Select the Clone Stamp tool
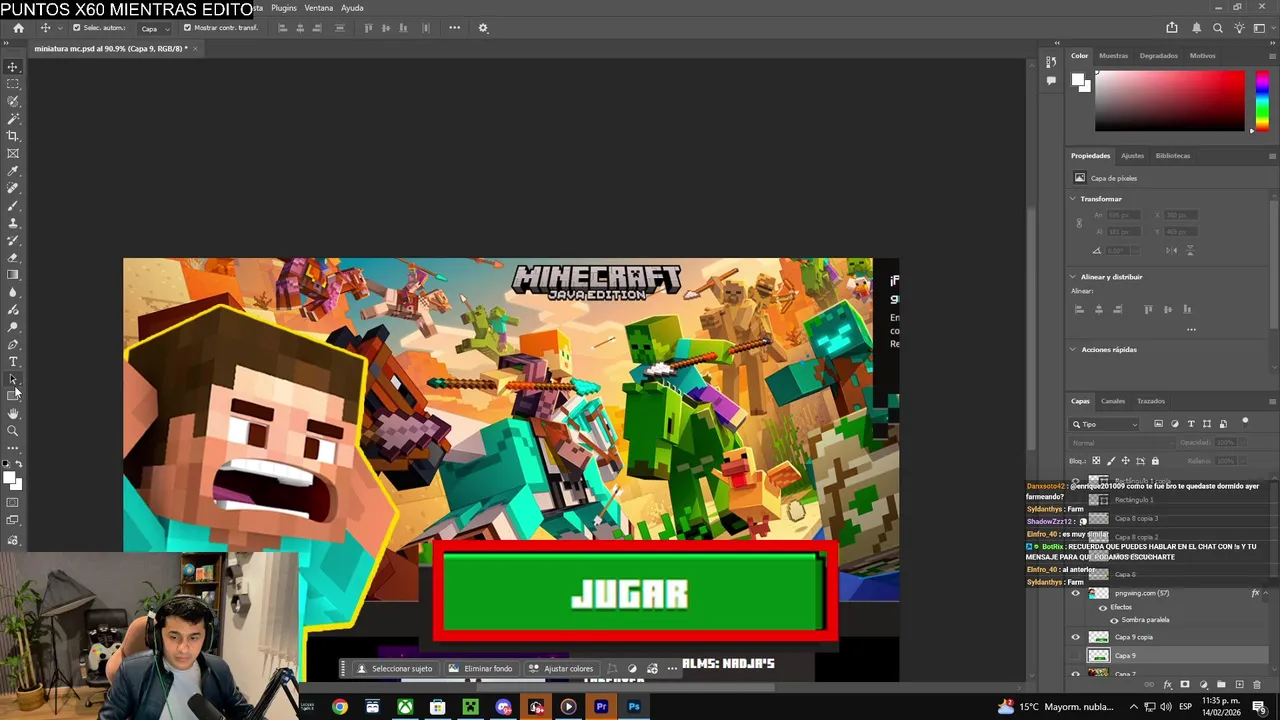 (13, 223)
